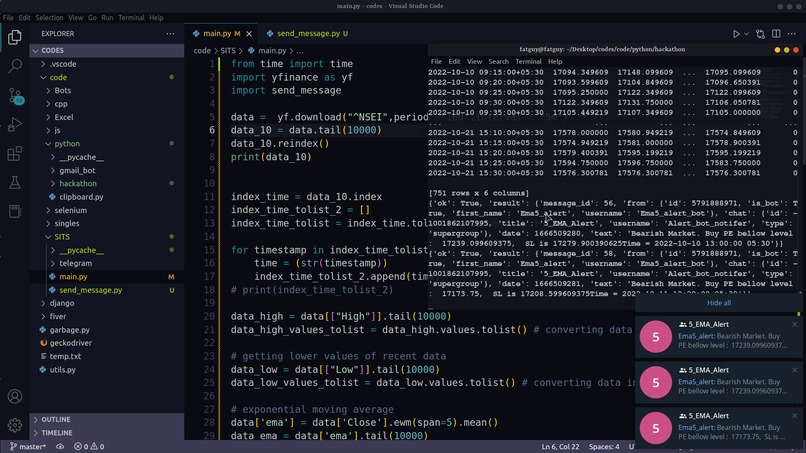Open Run and Debug view
The width and height of the screenshot is (806, 453).
[x=15, y=124]
